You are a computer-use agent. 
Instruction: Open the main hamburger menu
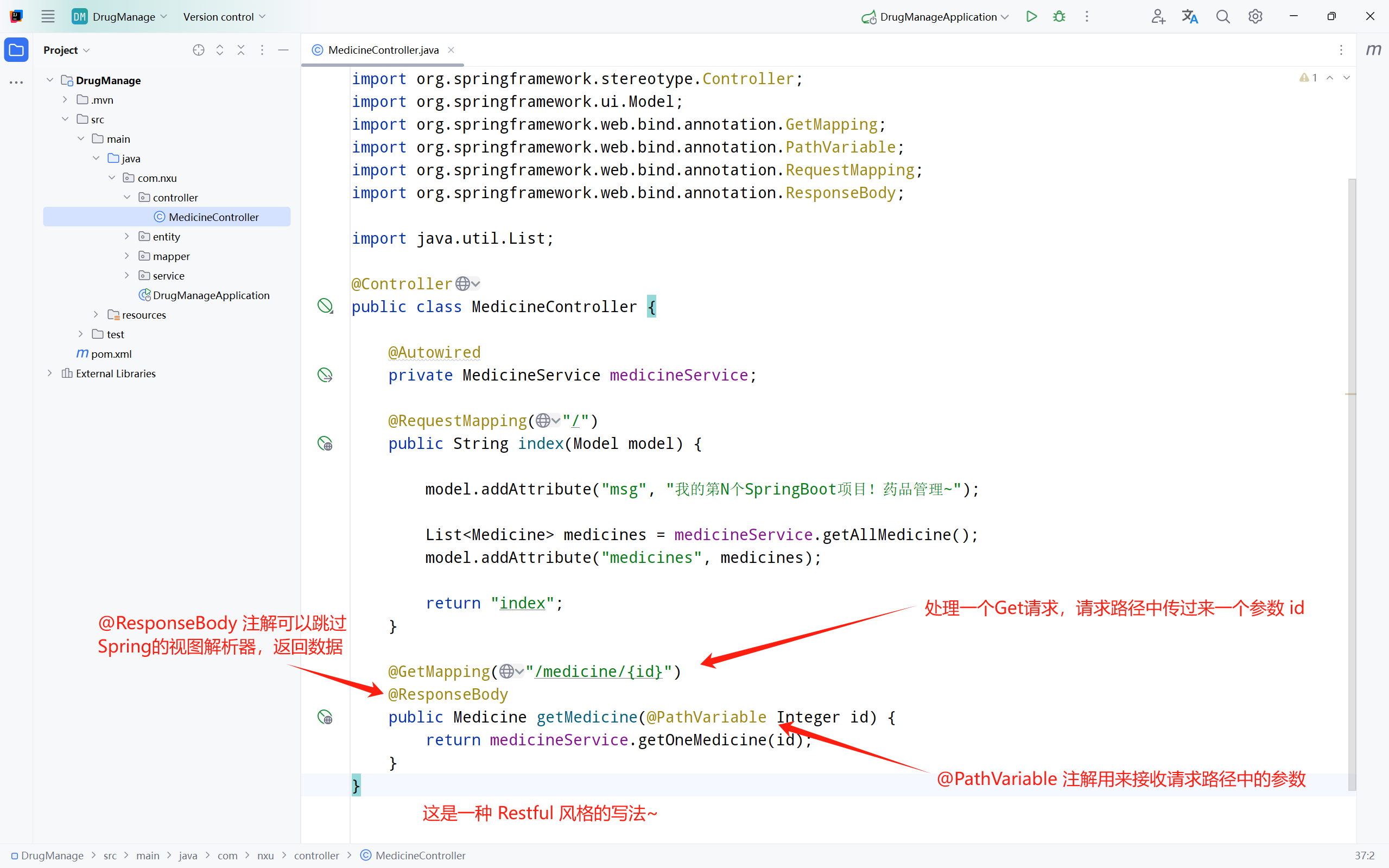[x=48, y=17]
